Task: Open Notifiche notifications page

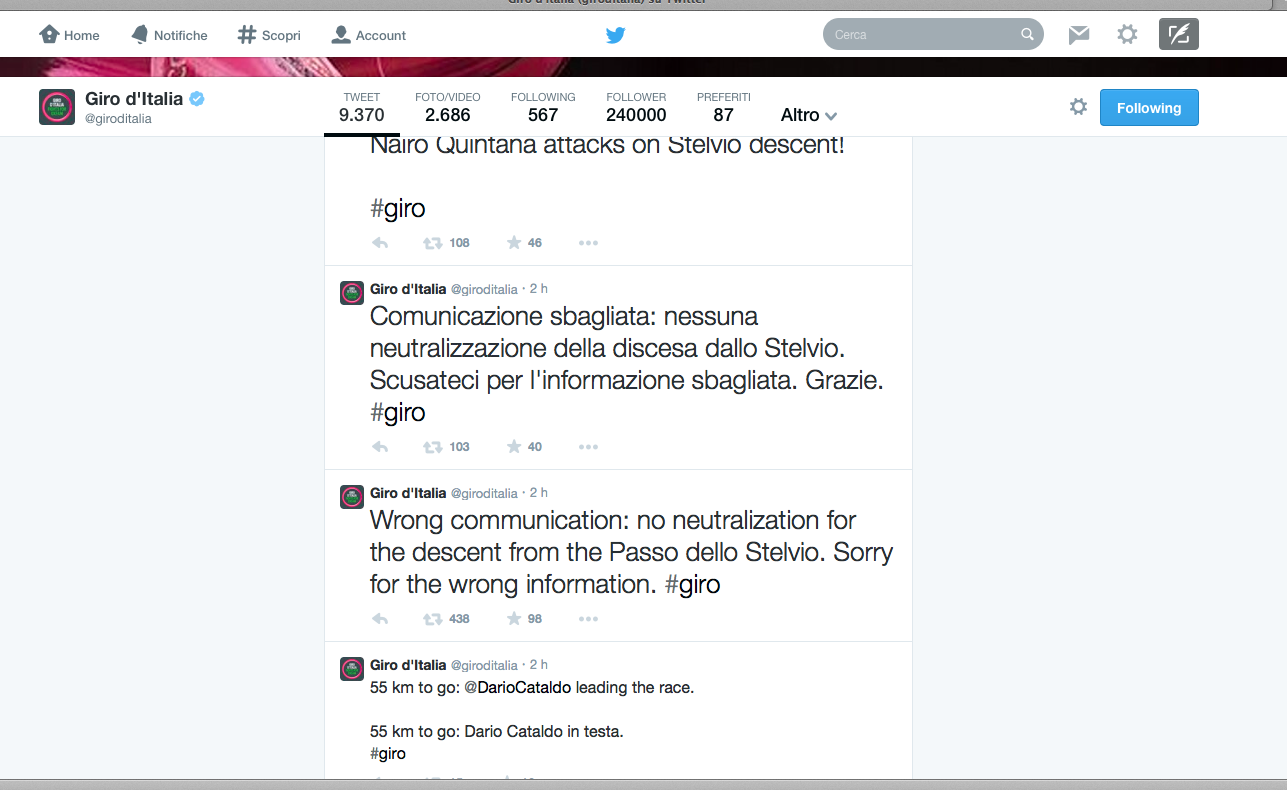Action: point(169,35)
